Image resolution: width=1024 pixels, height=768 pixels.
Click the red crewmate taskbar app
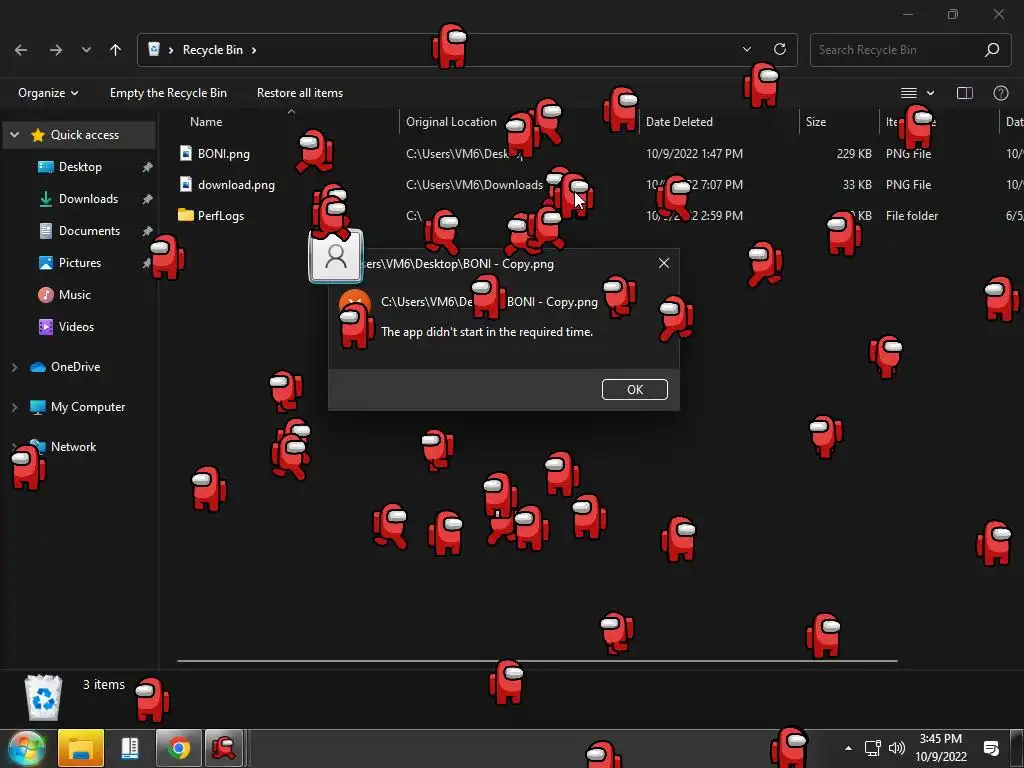224,748
